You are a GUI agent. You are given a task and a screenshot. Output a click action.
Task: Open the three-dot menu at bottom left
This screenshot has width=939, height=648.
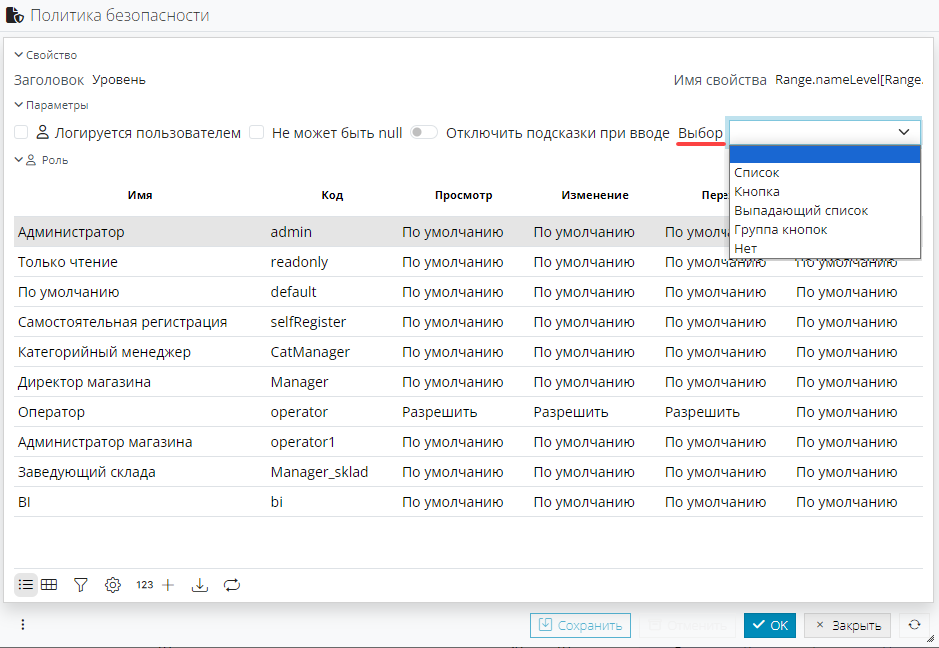click(x=23, y=625)
